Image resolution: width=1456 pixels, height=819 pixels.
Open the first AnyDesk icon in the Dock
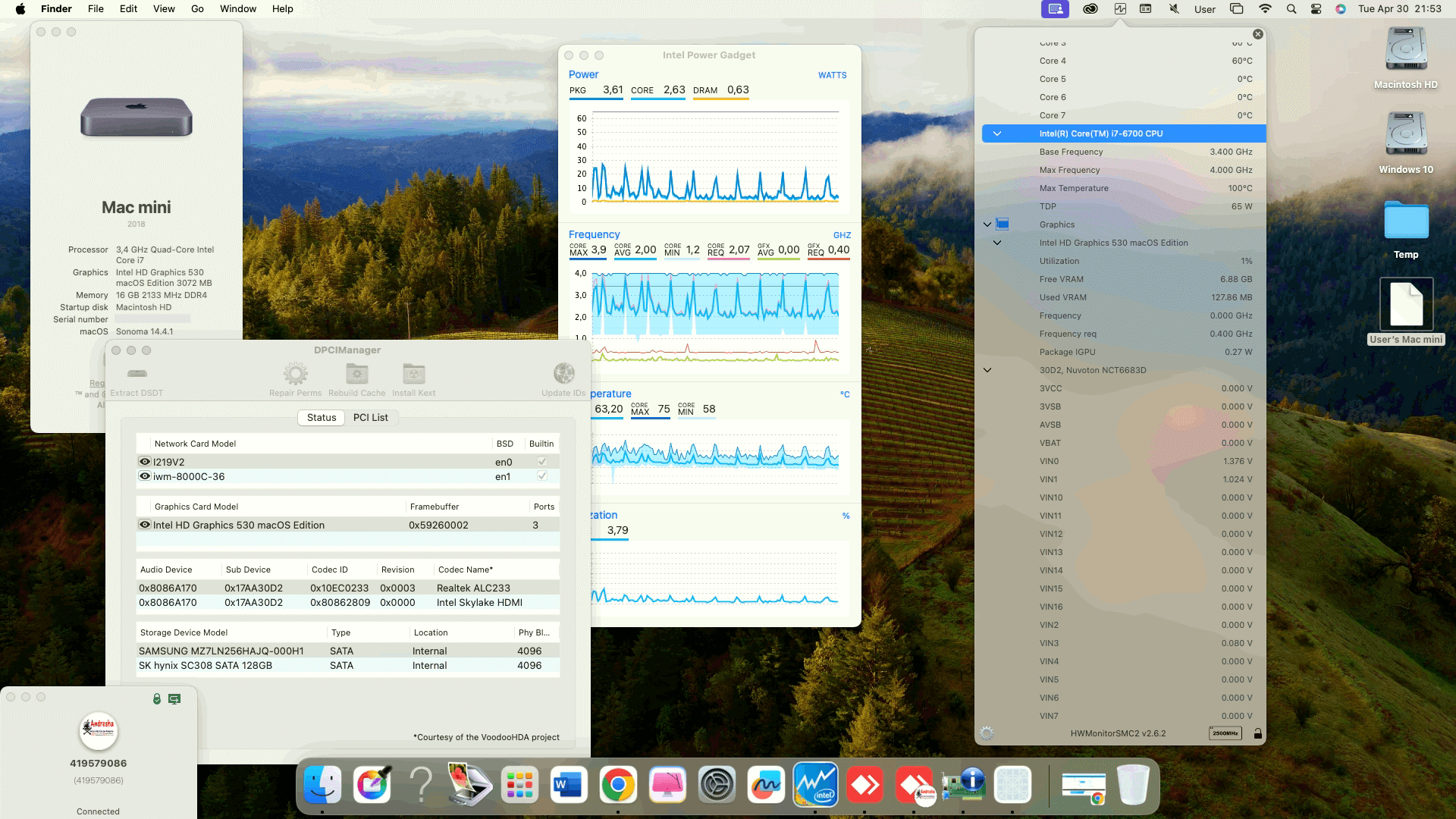tap(864, 785)
